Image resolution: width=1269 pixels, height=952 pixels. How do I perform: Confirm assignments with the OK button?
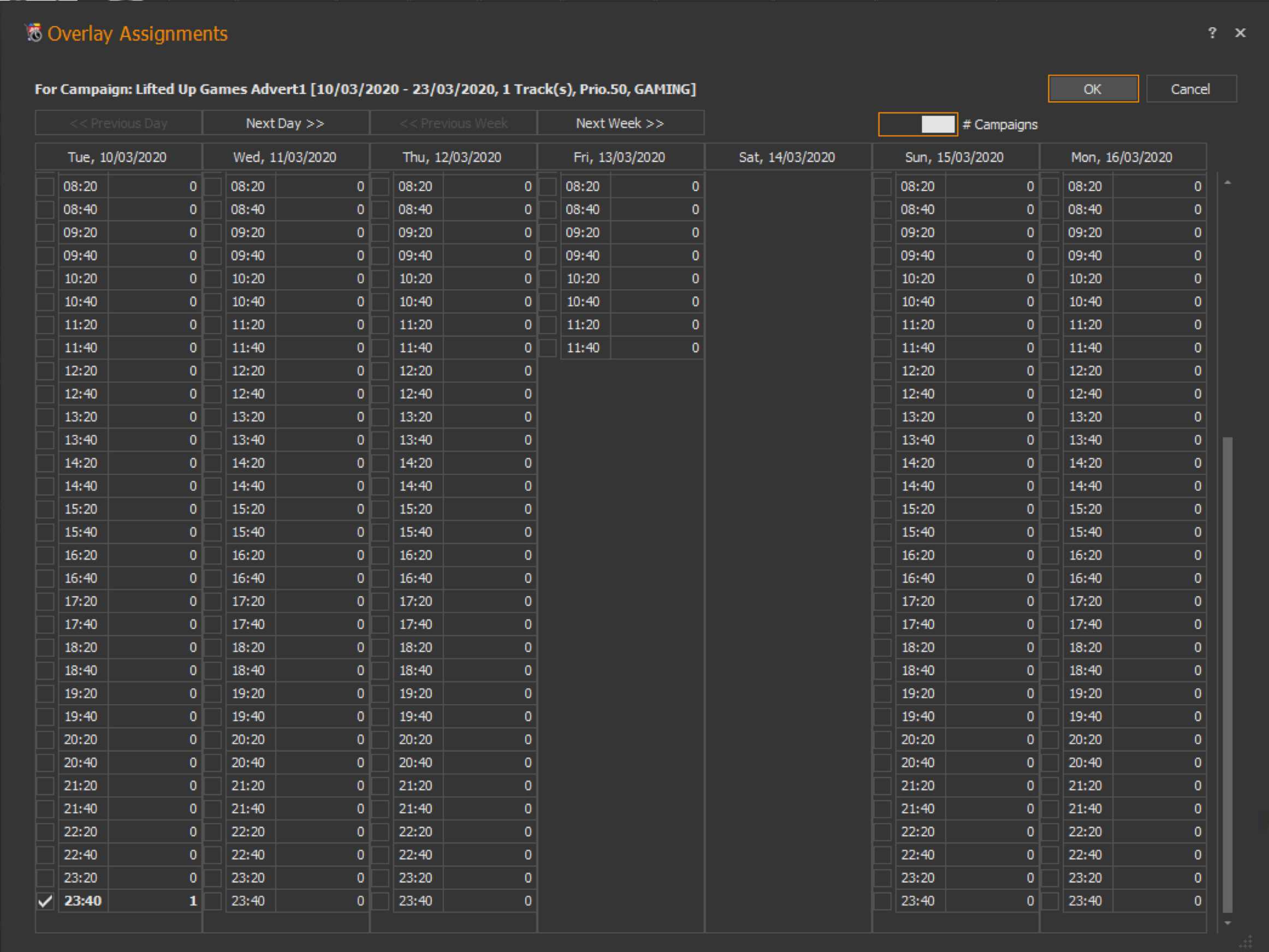1093,89
